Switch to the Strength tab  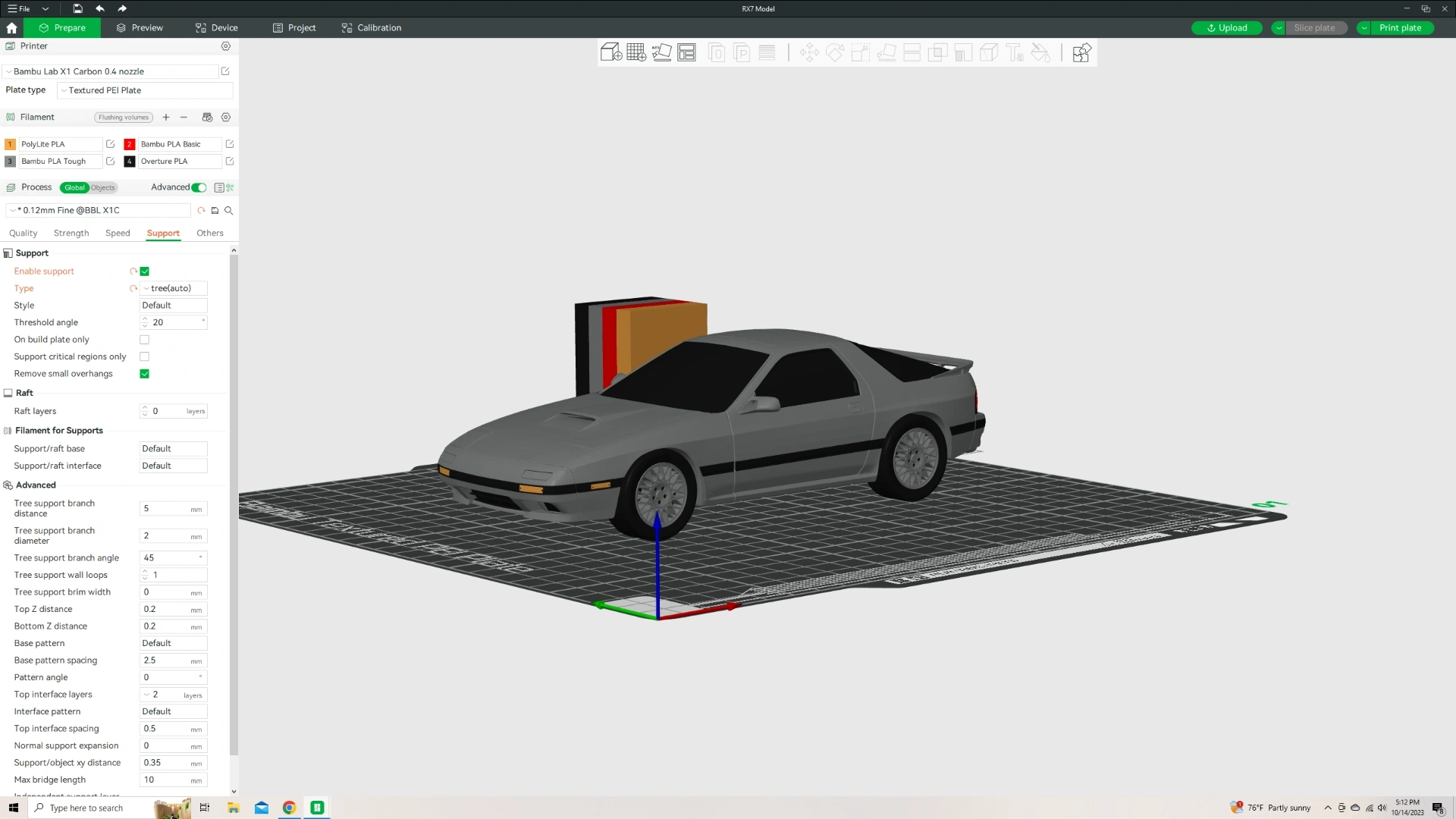pyautogui.click(x=71, y=234)
